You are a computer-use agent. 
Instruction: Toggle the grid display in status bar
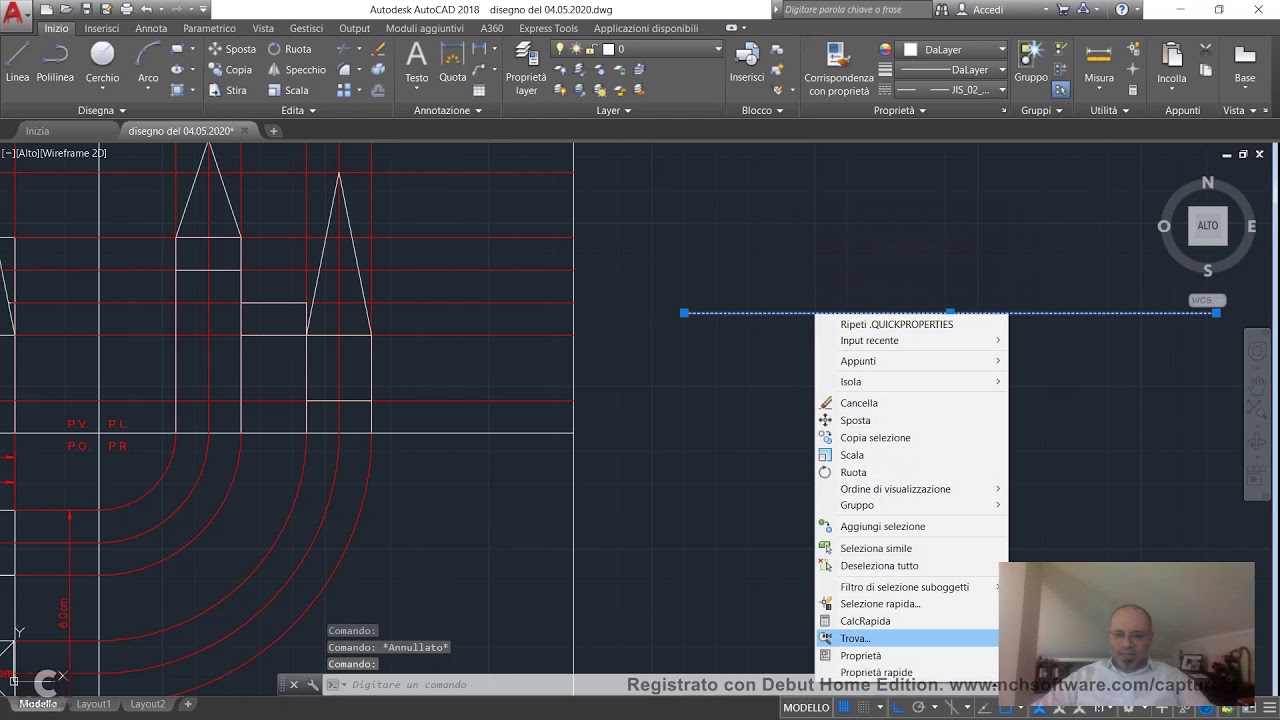tap(844, 707)
